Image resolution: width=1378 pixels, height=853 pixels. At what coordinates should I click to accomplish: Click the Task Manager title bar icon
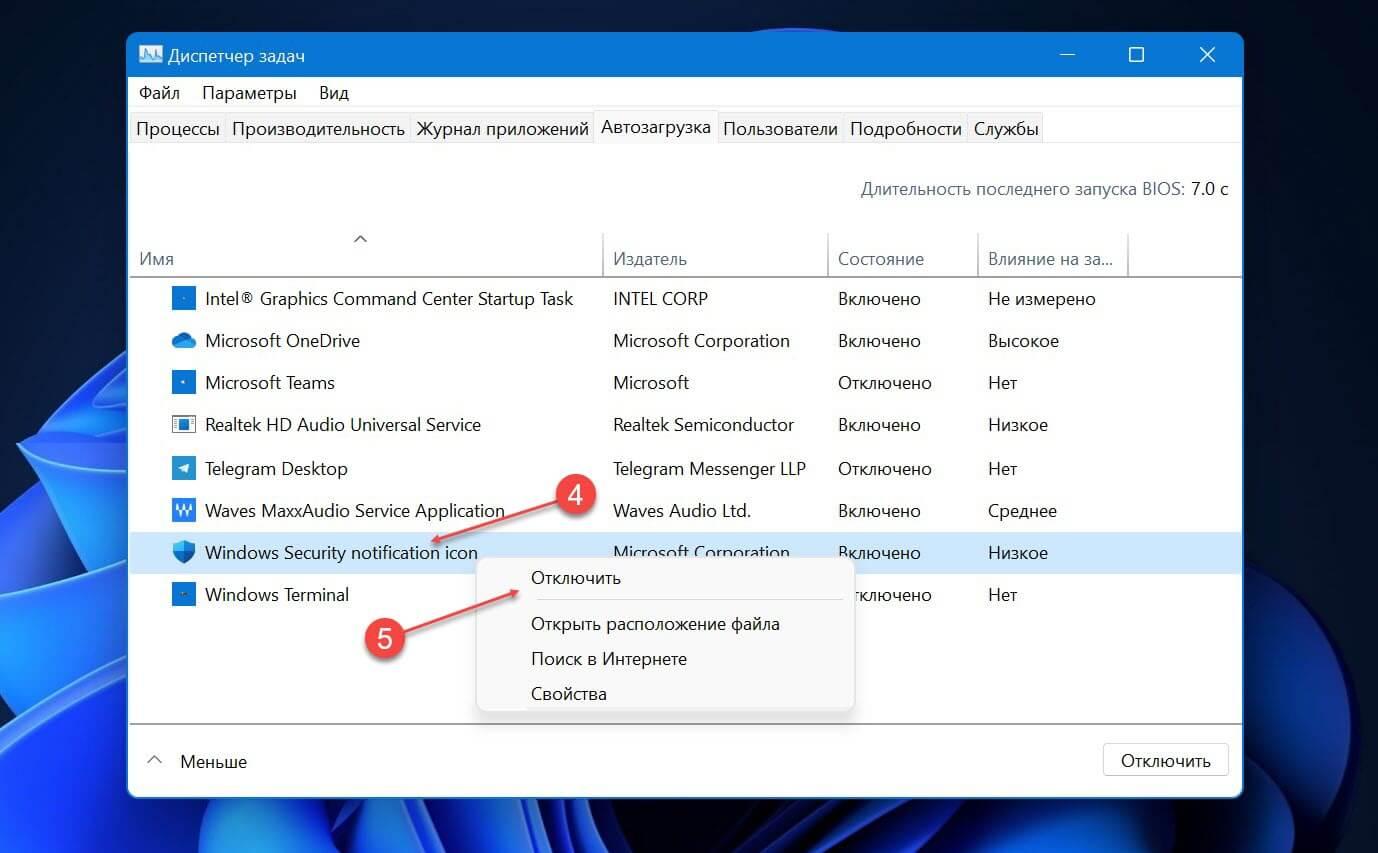[151, 55]
